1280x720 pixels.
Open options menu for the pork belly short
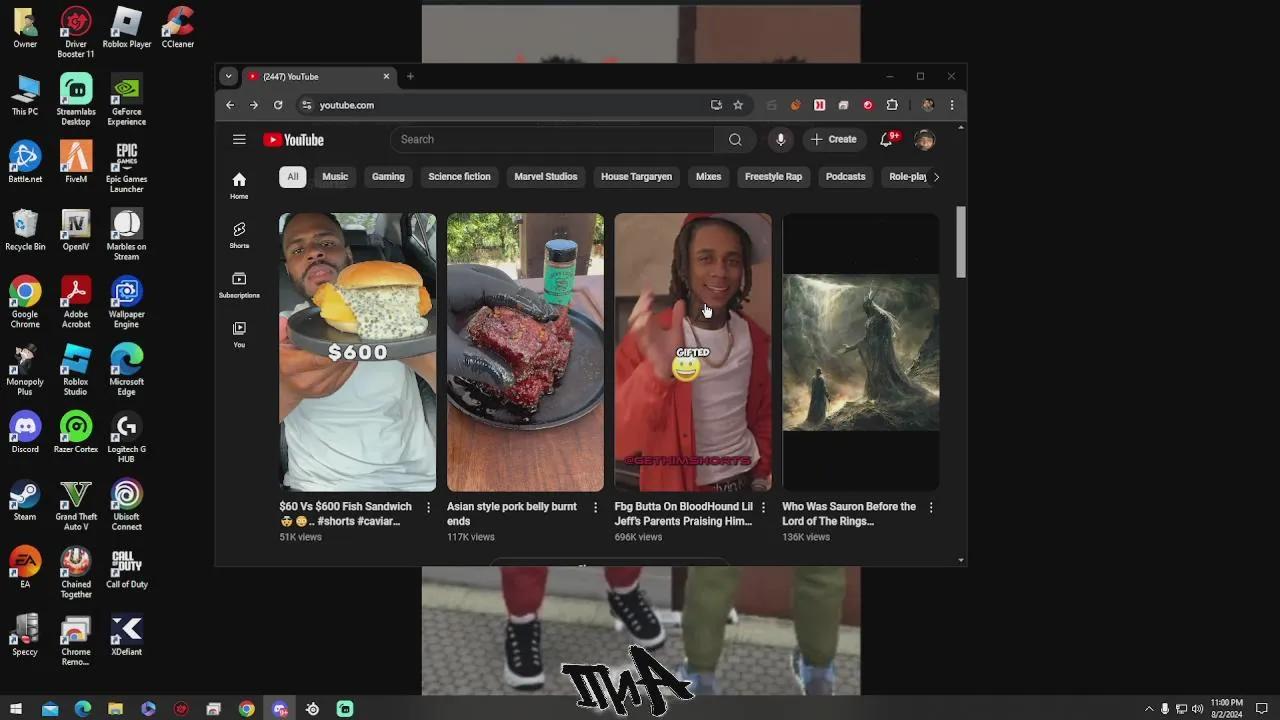pos(595,508)
